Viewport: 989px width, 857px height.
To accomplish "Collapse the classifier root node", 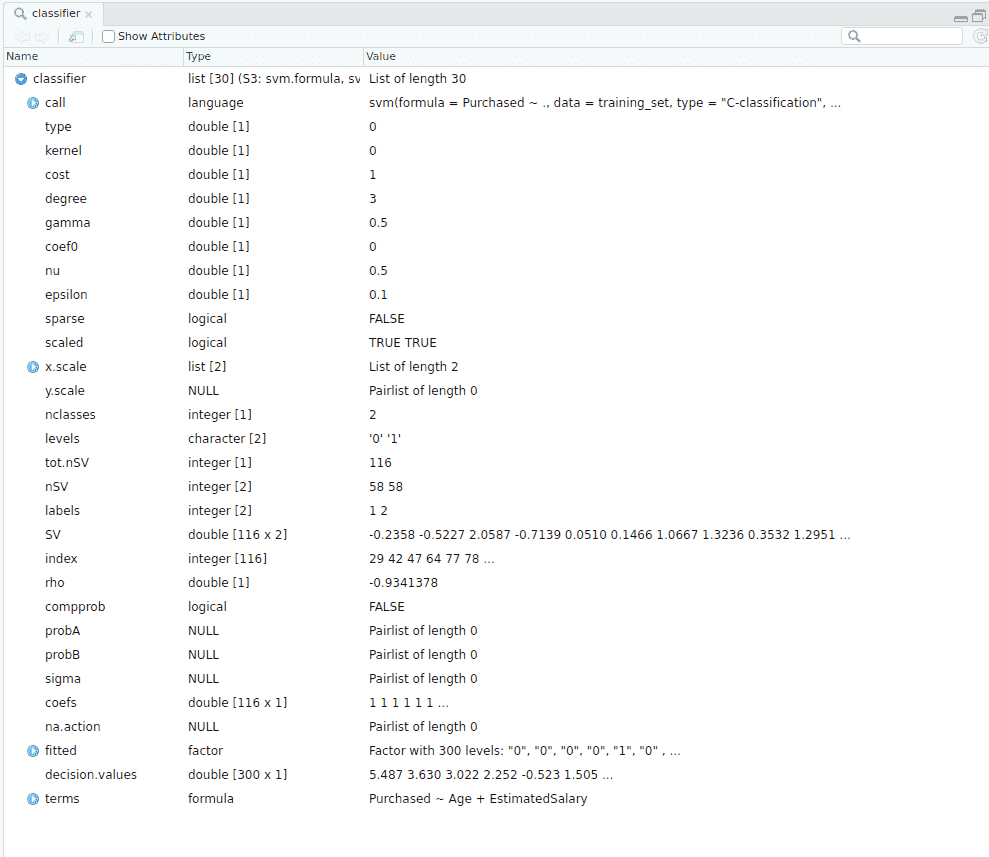I will [21, 79].
